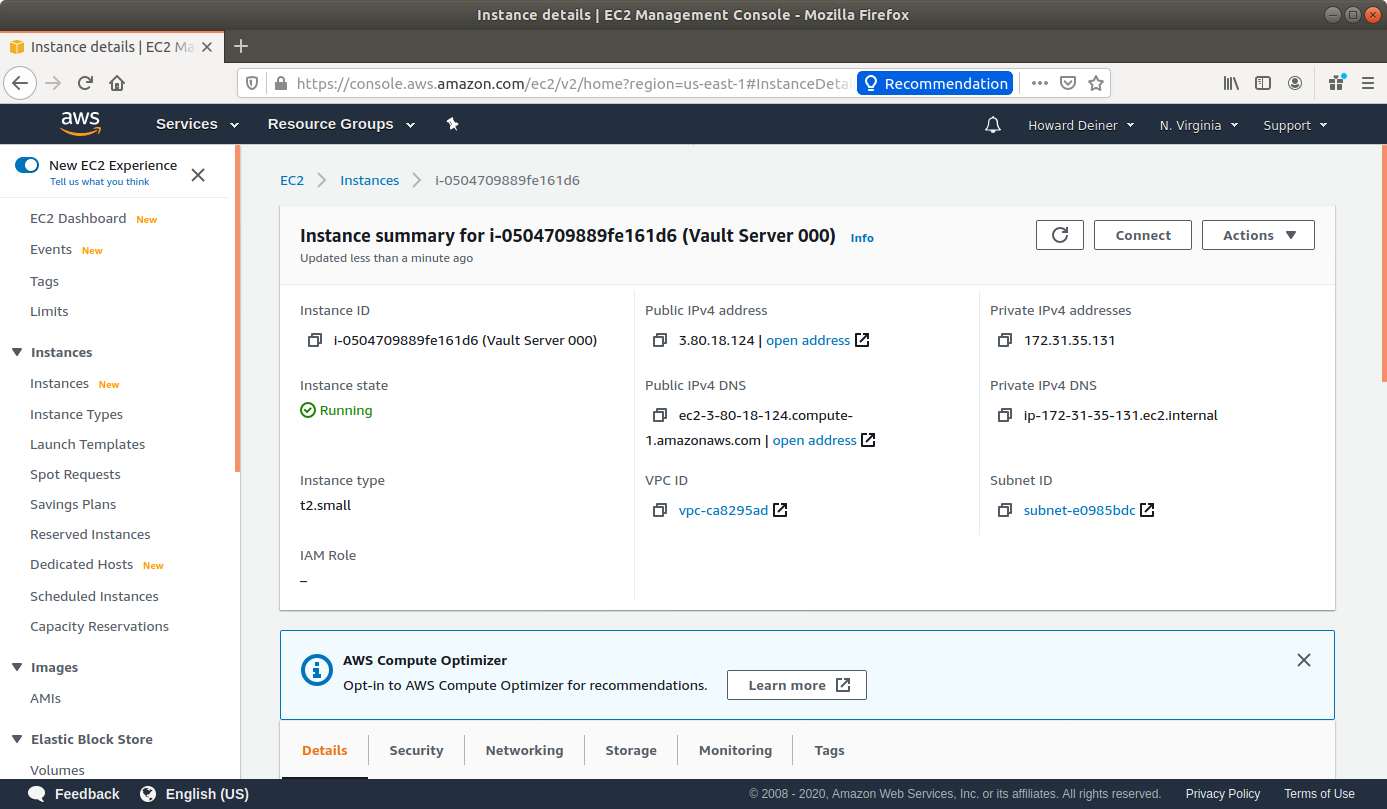Close the New EC2 Experience banner

(198, 175)
